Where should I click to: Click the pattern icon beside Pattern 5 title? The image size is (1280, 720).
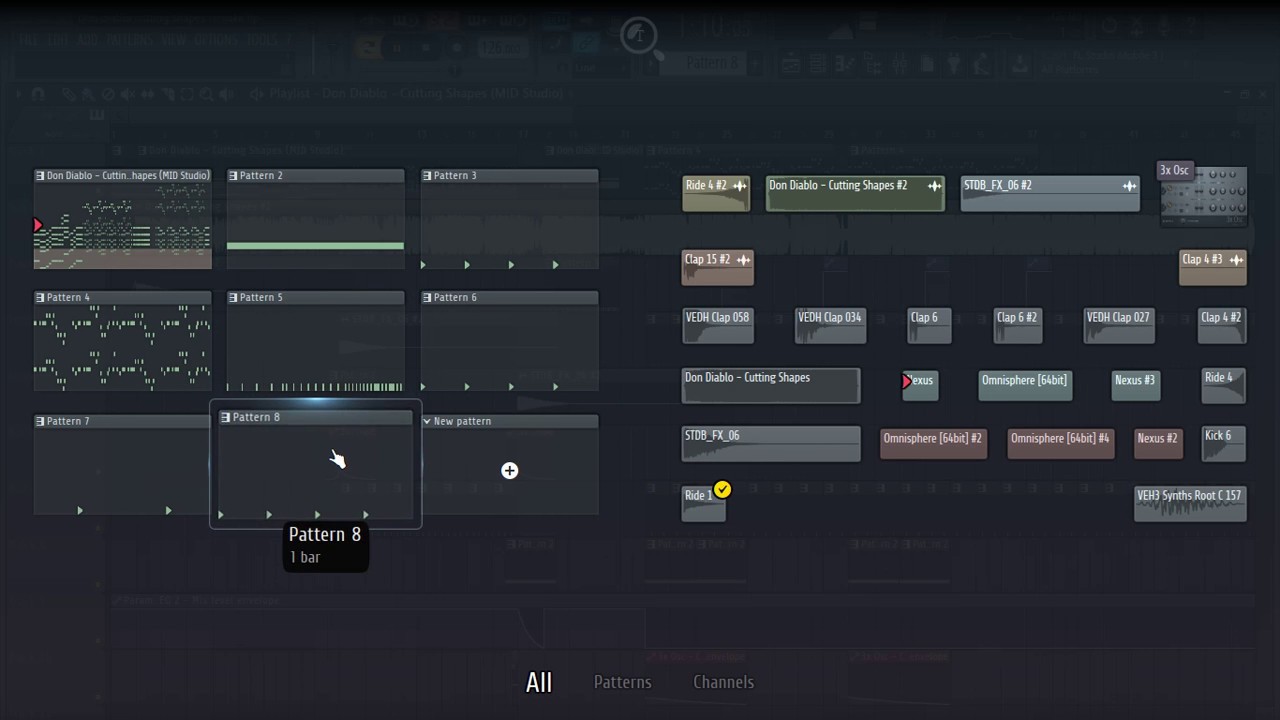pos(233,298)
